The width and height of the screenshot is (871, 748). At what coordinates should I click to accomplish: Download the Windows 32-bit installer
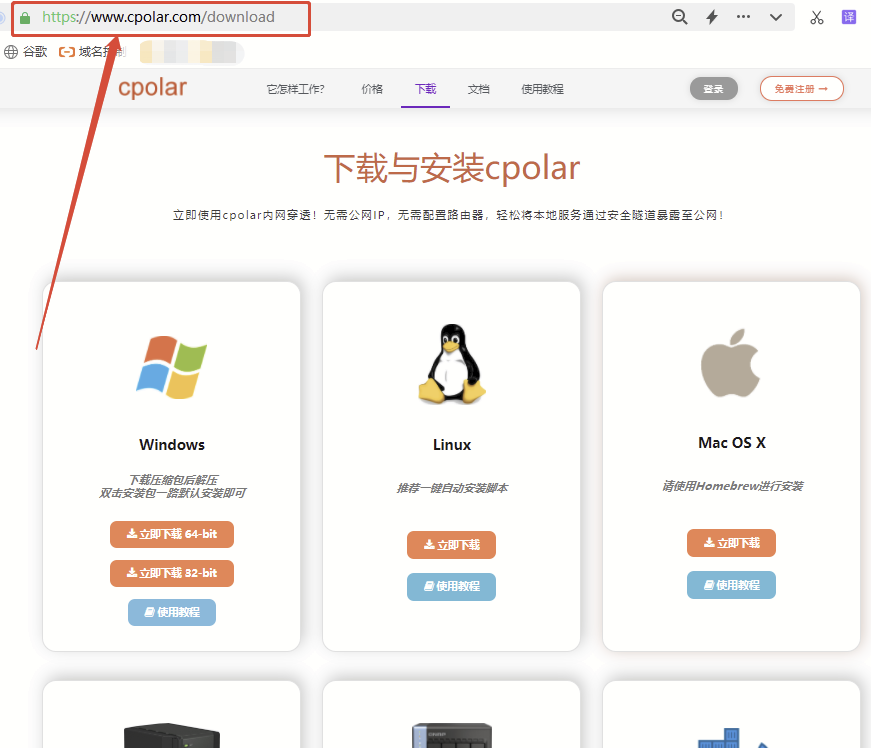click(x=172, y=573)
